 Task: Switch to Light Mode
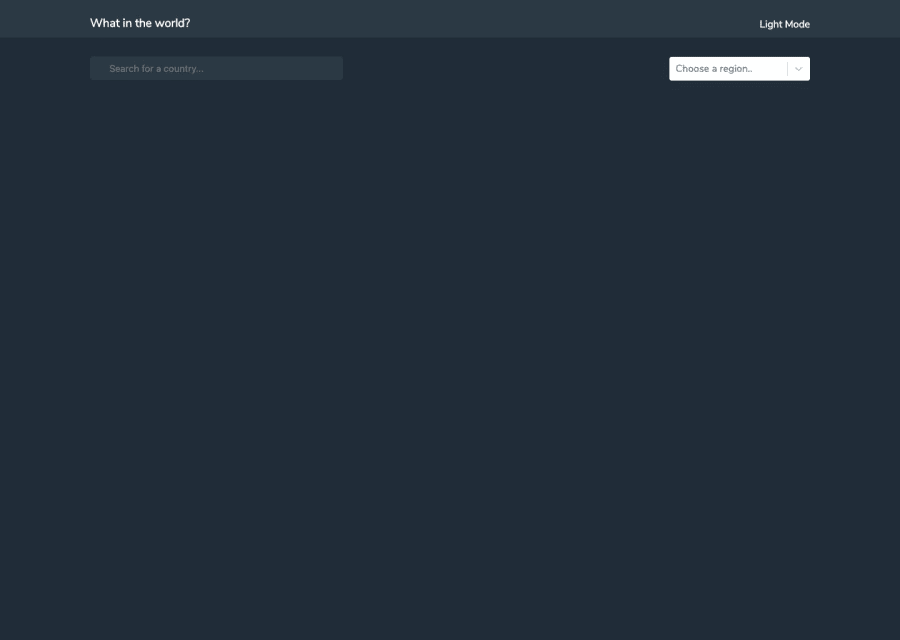[x=784, y=24]
